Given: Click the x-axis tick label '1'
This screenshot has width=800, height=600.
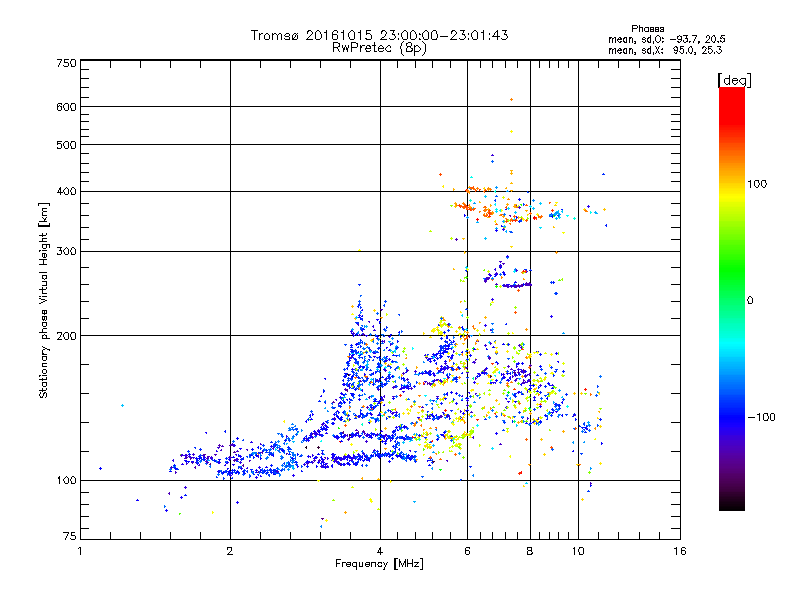Looking at the screenshot, I should pos(80,551).
